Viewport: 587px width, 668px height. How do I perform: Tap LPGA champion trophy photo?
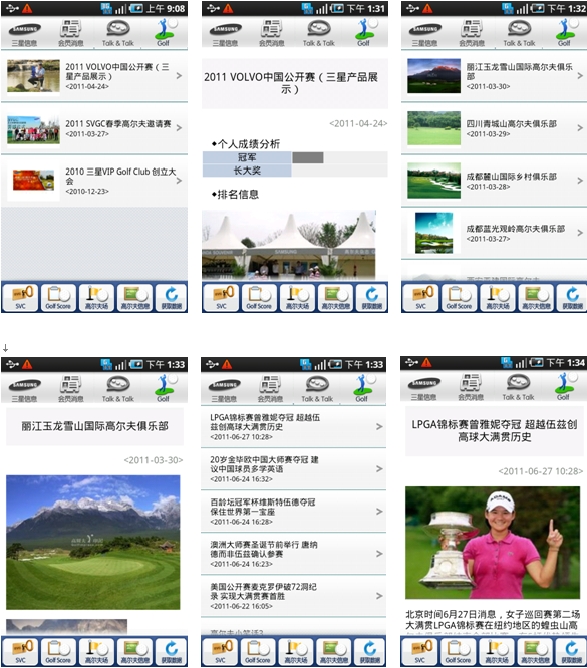coord(492,542)
